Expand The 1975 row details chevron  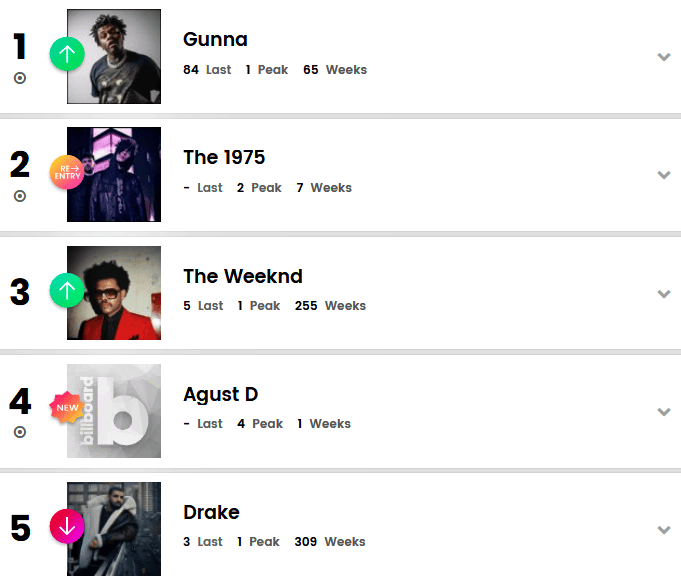tap(663, 175)
